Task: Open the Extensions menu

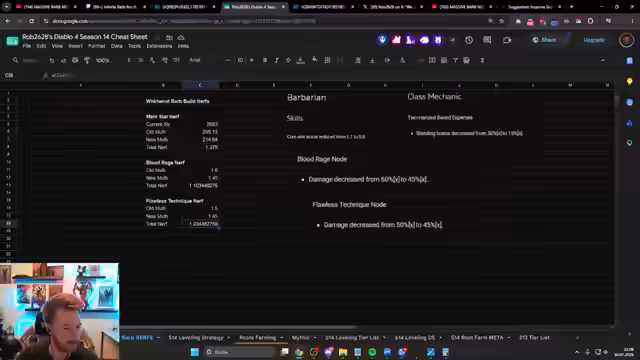Action: point(159,46)
